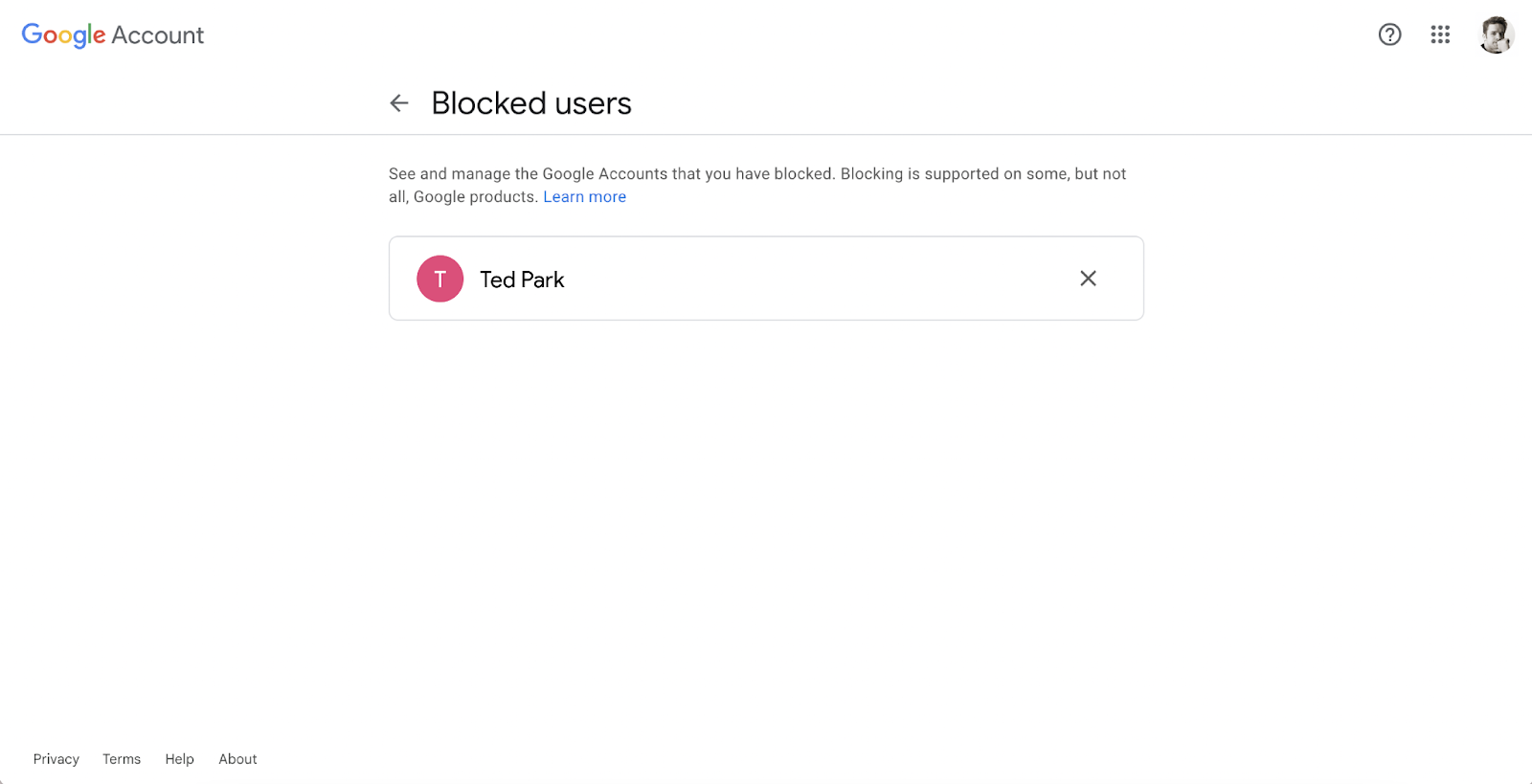Select the Ted Park name text
The width and height of the screenshot is (1532, 784).
(x=522, y=280)
